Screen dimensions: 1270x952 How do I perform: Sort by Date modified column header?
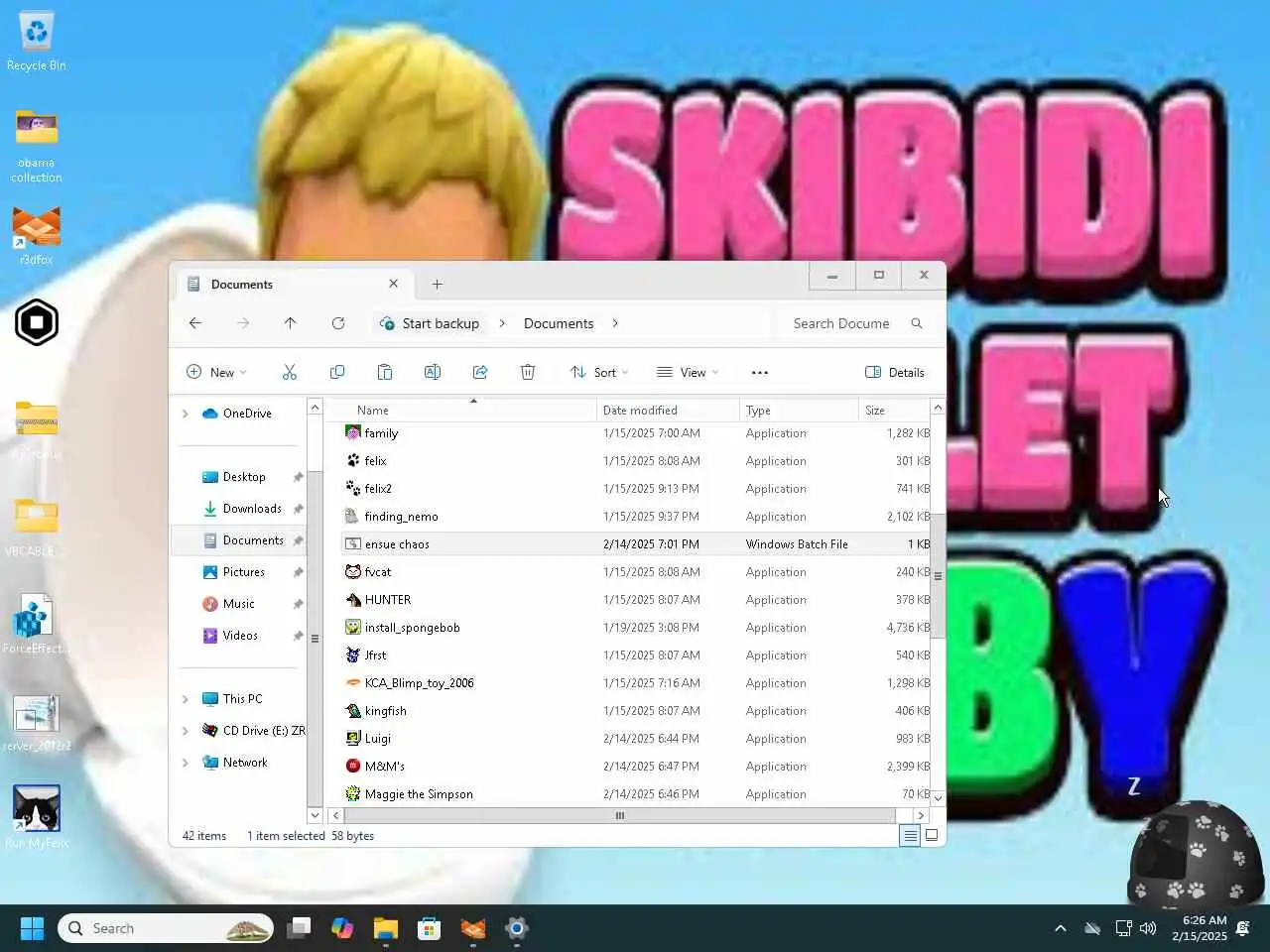click(668, 410)
